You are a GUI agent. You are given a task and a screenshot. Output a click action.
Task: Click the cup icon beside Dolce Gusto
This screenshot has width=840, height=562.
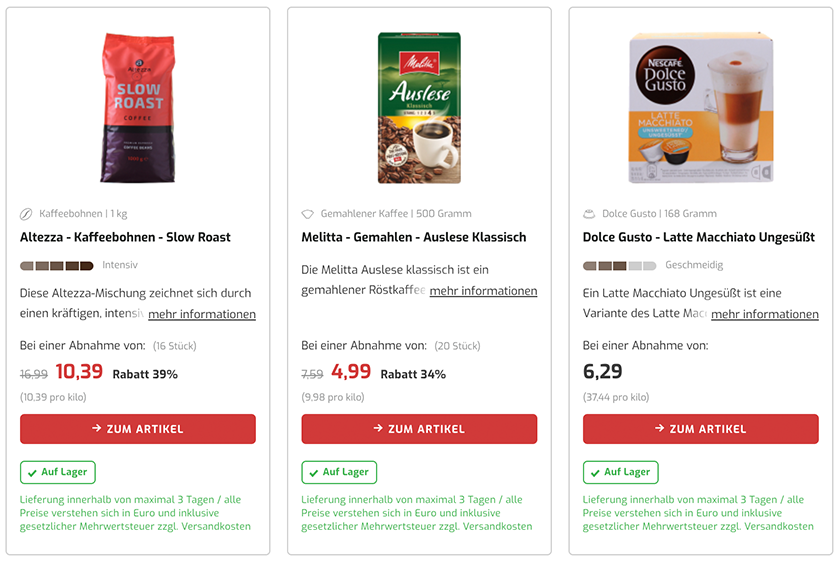tap(589, 214)
